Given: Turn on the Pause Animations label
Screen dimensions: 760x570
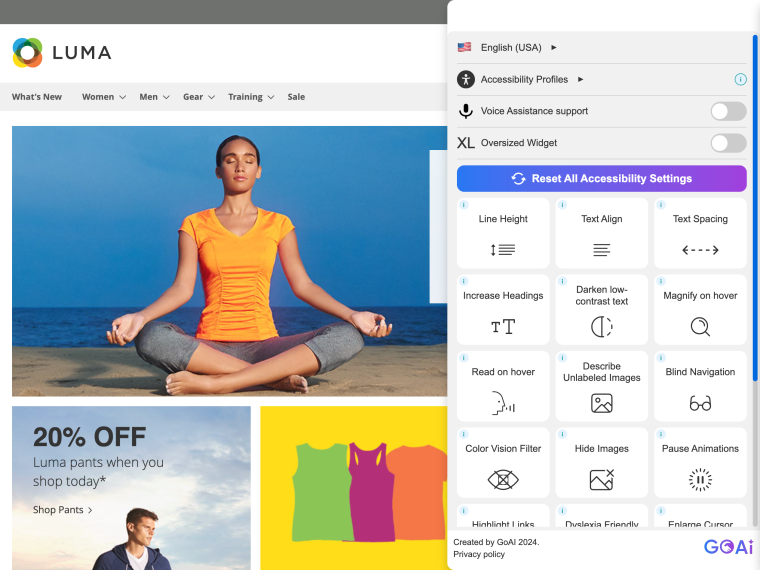Looking at the screenshot, I should (700, 448).
